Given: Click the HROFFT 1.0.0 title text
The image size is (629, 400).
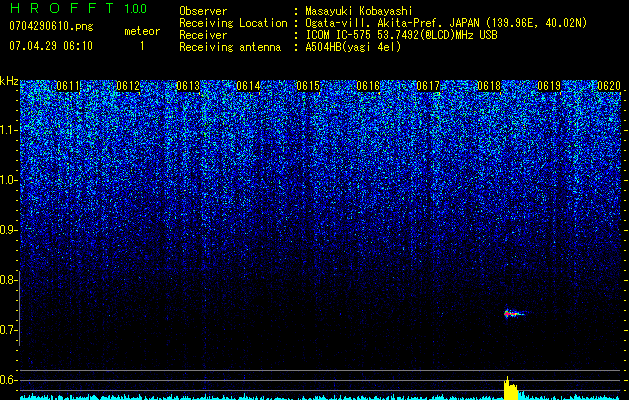Looking at the screenshot, I should coord(78,8).
